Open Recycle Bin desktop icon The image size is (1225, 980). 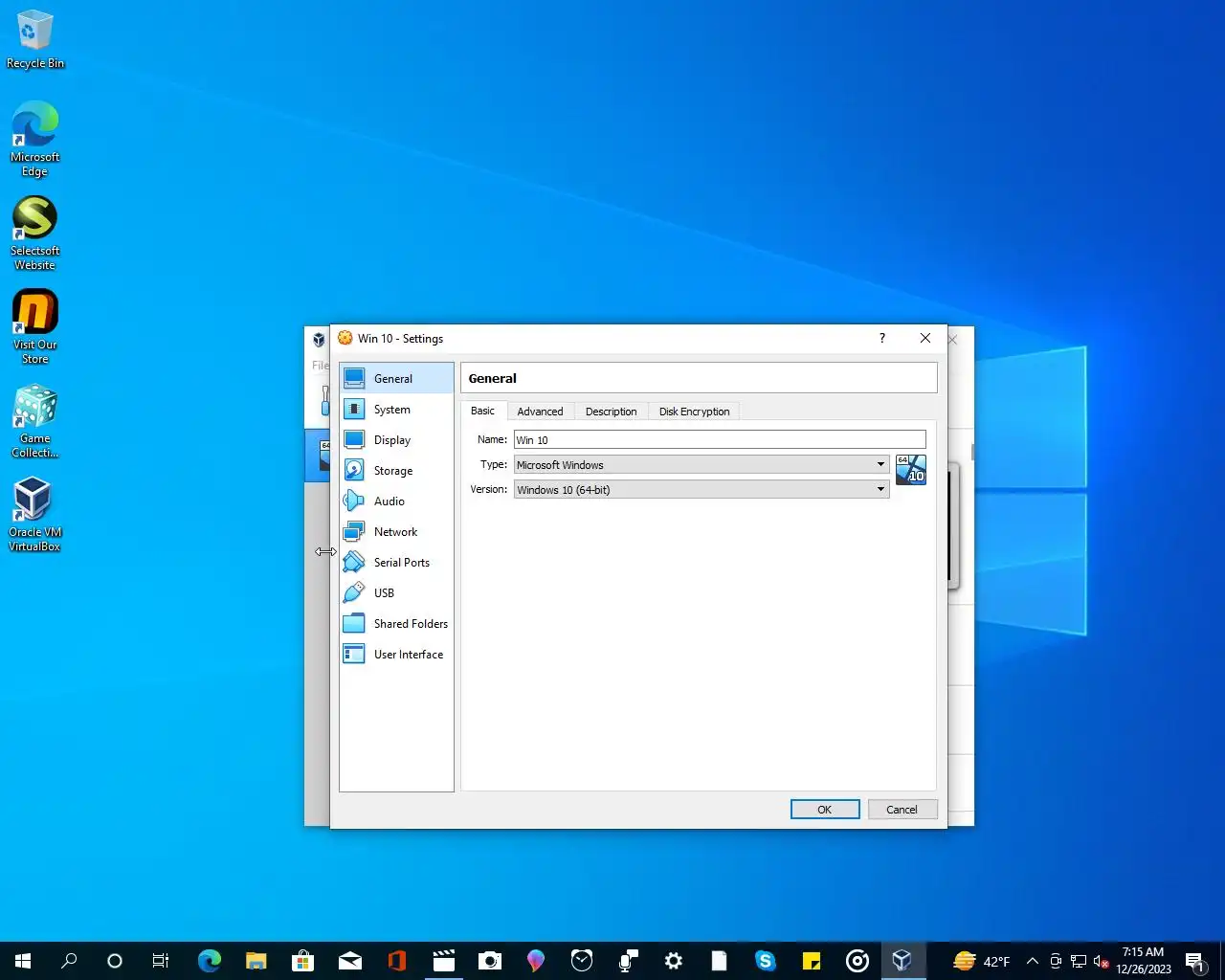(35, 40)
